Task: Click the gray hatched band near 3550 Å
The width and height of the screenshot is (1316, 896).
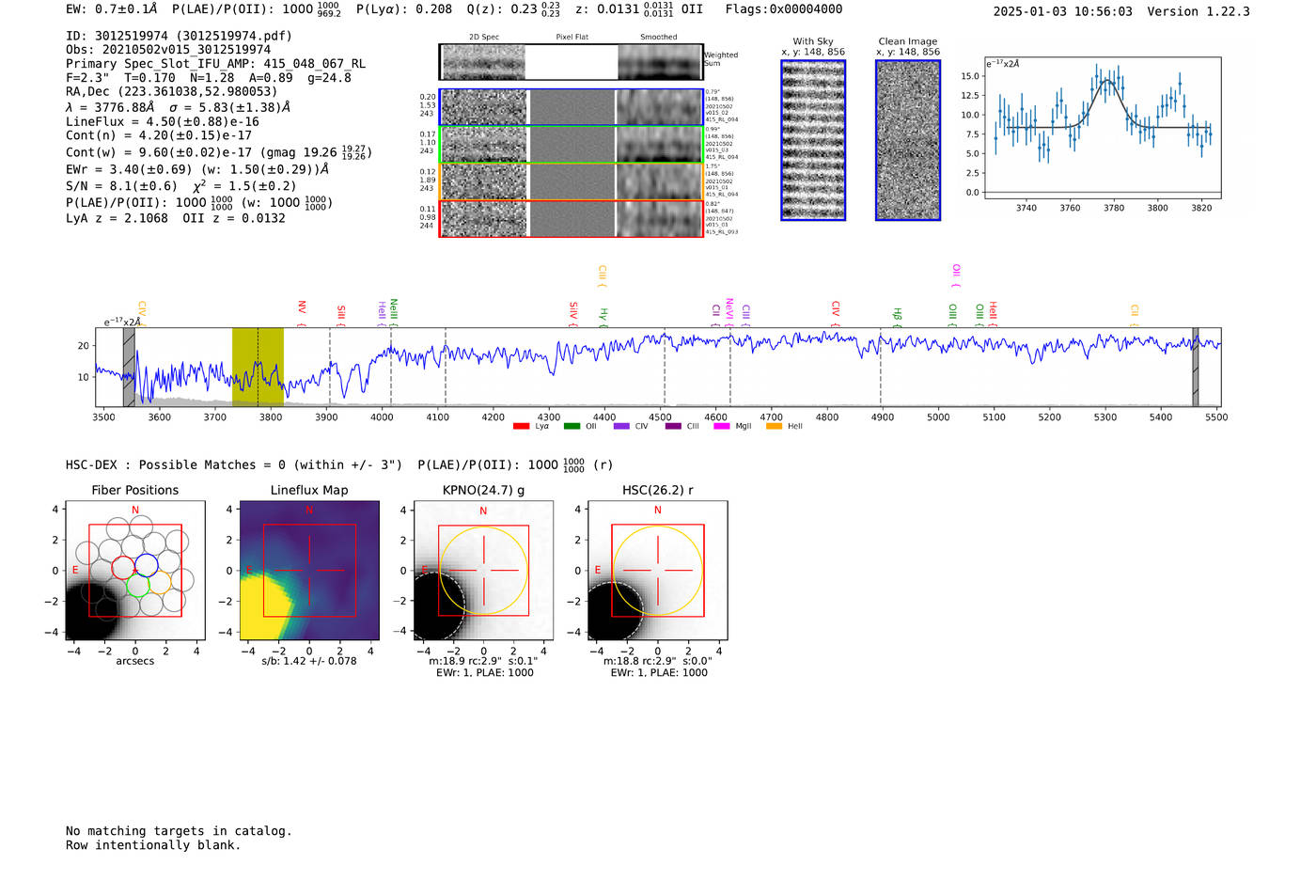Action: tap(129, 367)
